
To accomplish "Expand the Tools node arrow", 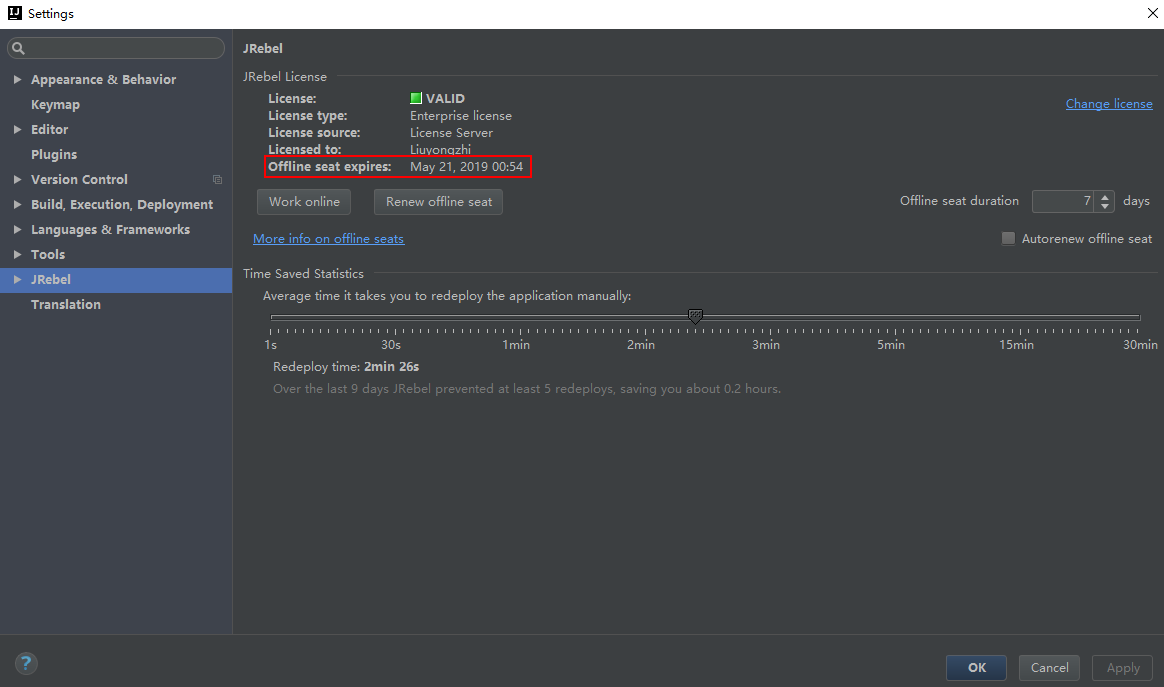I will tap(17, 254).
